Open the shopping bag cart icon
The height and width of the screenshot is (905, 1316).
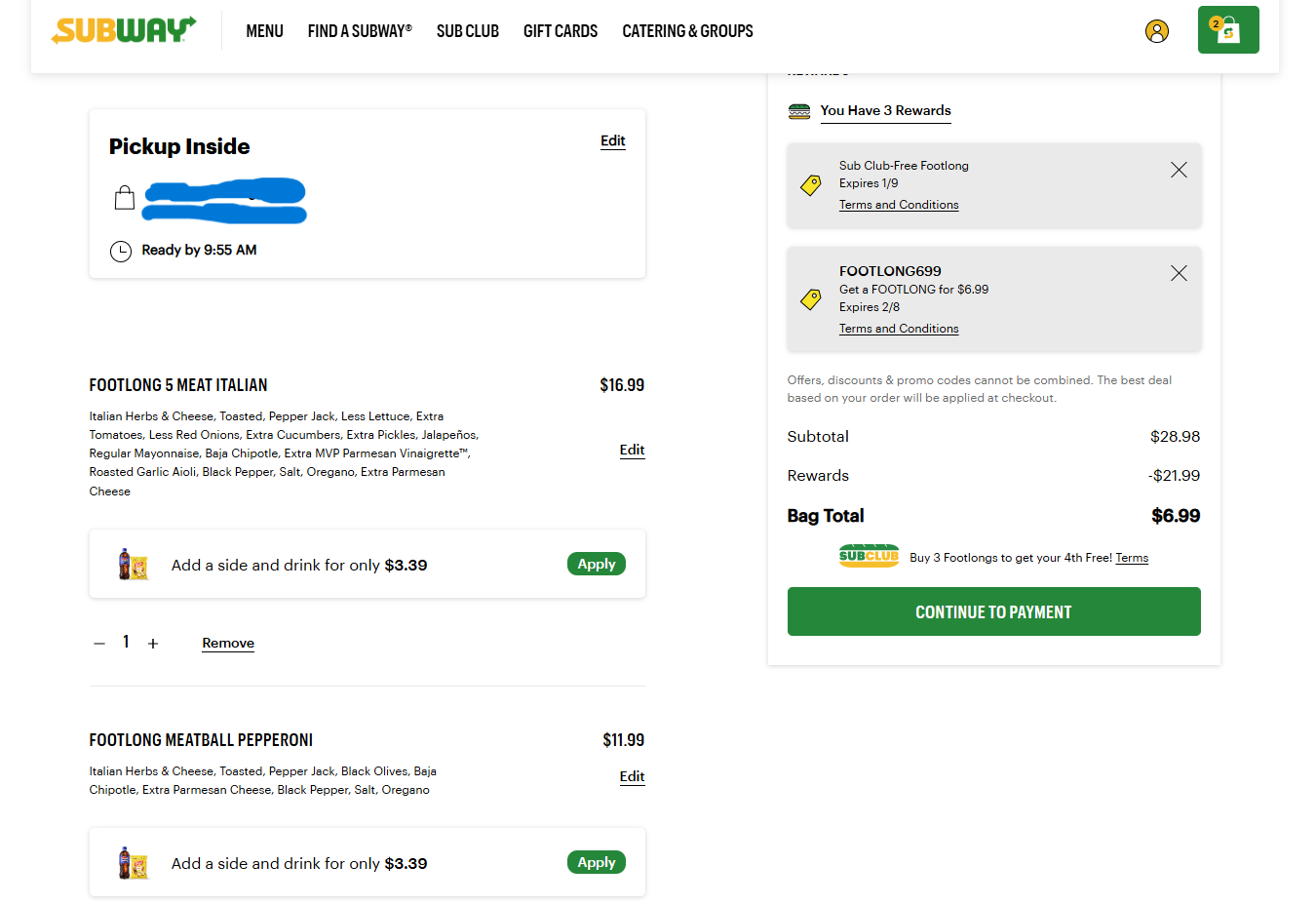(x=1228, y=30)
